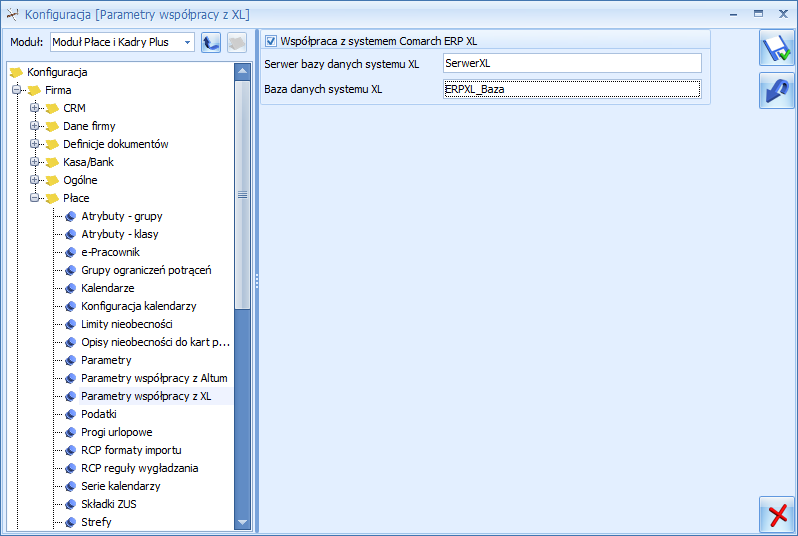Expand the Definicje dokumentów node

(35, 144)
